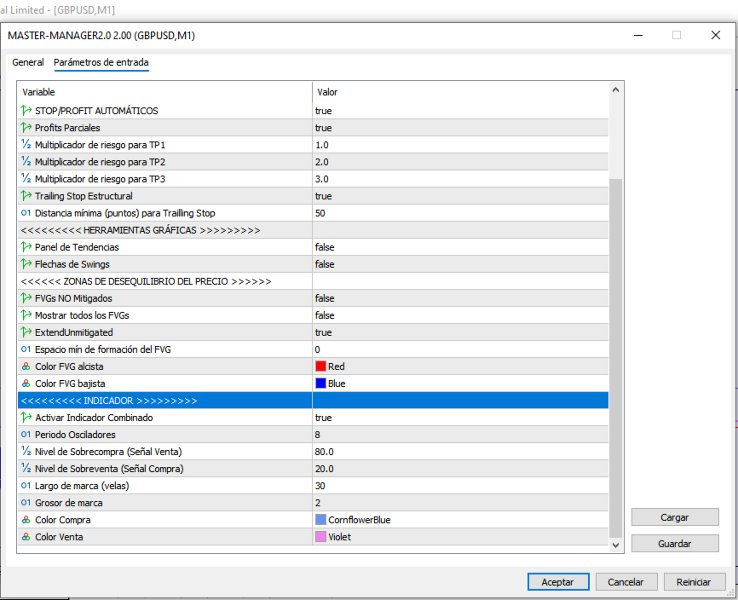
Task: Open the Violet Color Venta swatch
Action: (321, 537)
